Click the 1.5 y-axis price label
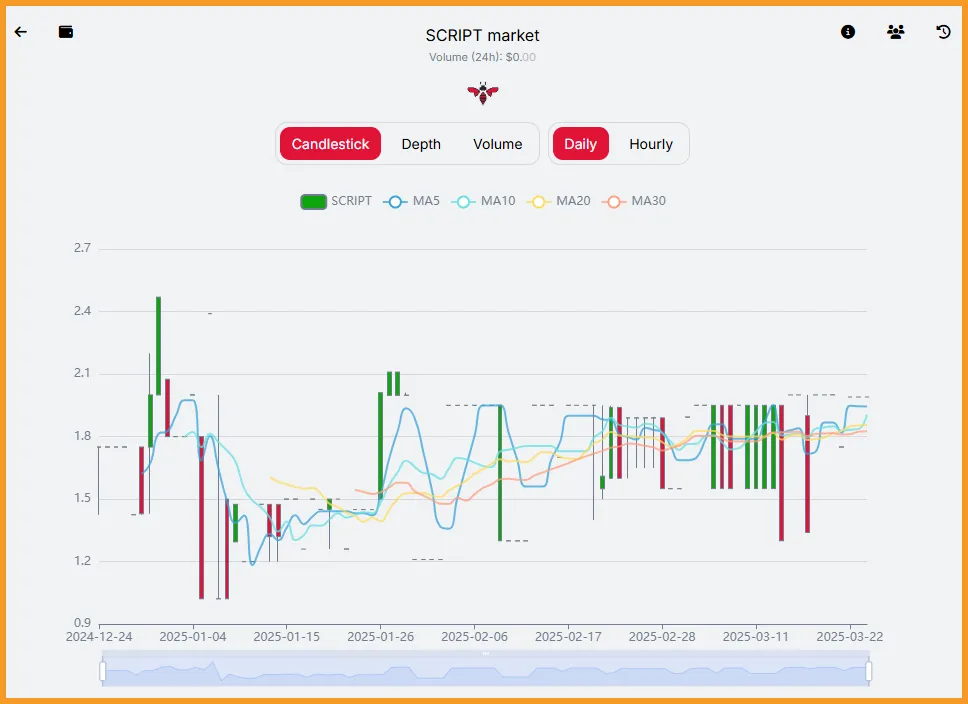Image resolution: width=968 pixels, height=704 pixels. pos(82,498)
